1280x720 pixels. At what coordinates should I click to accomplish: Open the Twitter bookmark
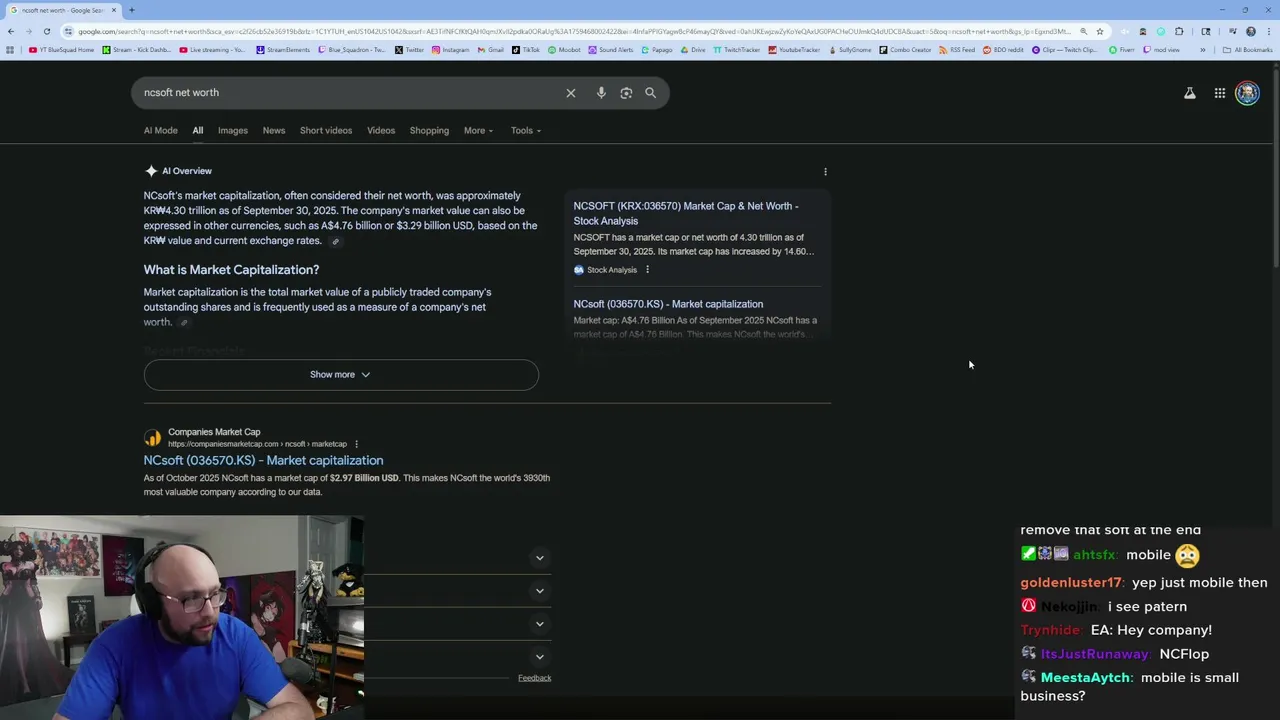click(x=409, y=50)
